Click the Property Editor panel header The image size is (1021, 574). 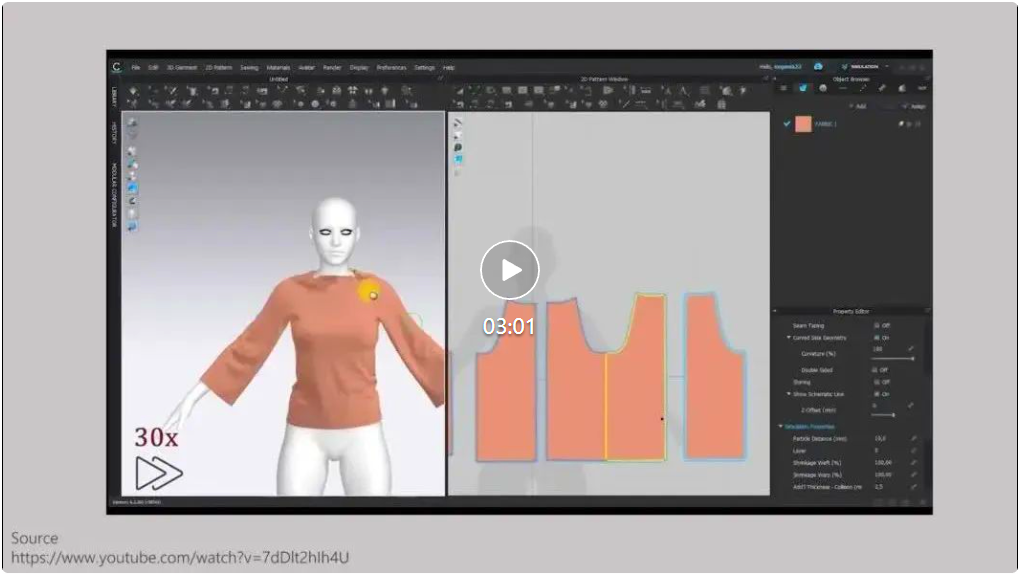click(x=850, y=312)
